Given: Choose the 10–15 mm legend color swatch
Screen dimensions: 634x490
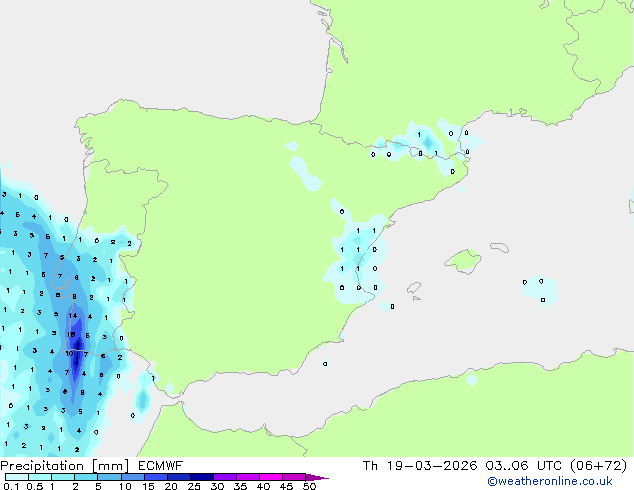Looking at the screenshot, I should click(133, 477).
